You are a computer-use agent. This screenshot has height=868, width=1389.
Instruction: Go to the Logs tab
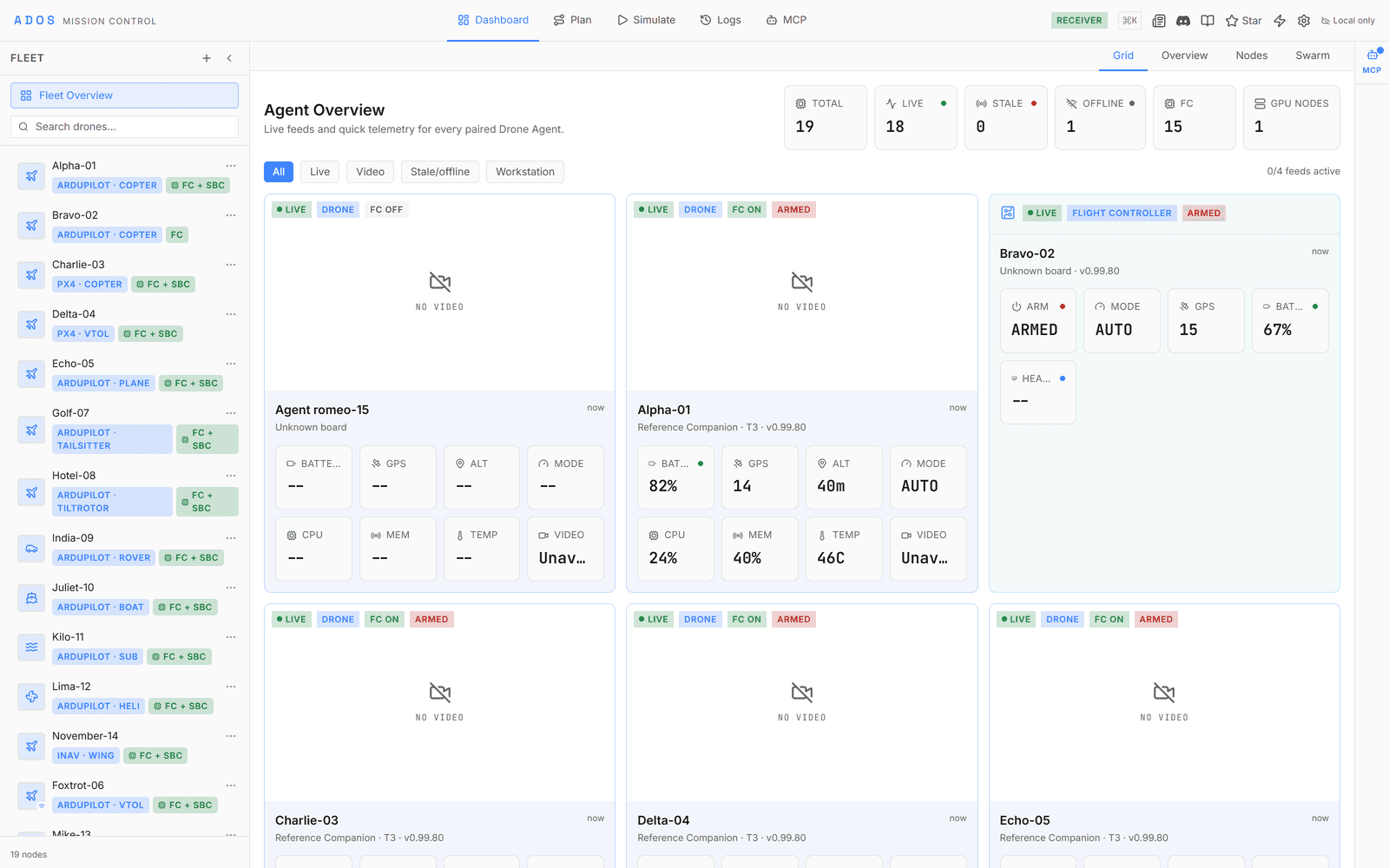coord(721,20)
